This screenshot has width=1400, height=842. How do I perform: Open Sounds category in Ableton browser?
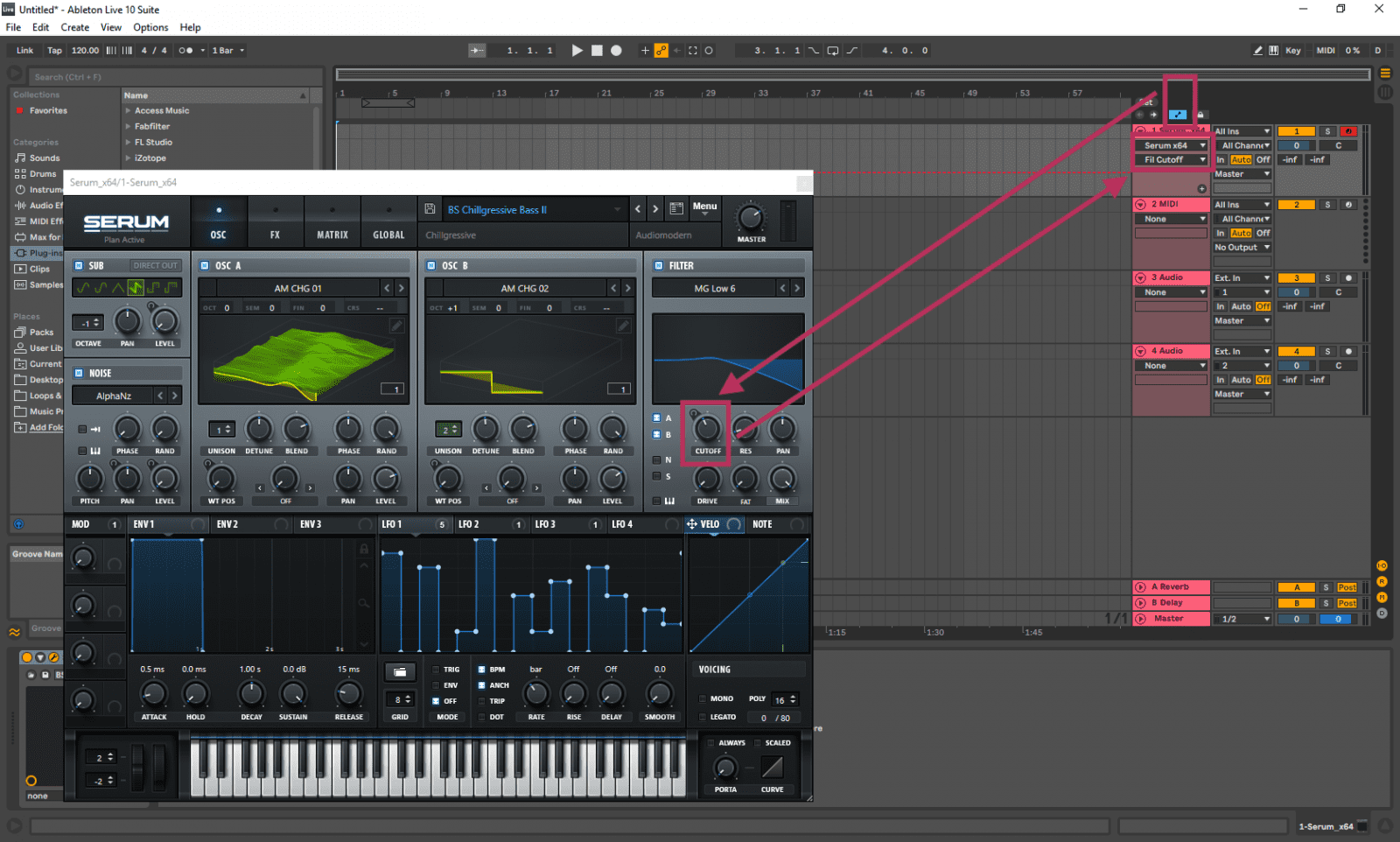point(45,158)
